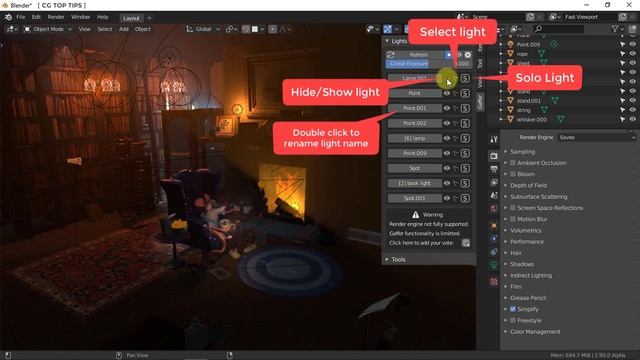Open the Window menu
Viewport: 640px width, 360px height.
click(80, 17)
